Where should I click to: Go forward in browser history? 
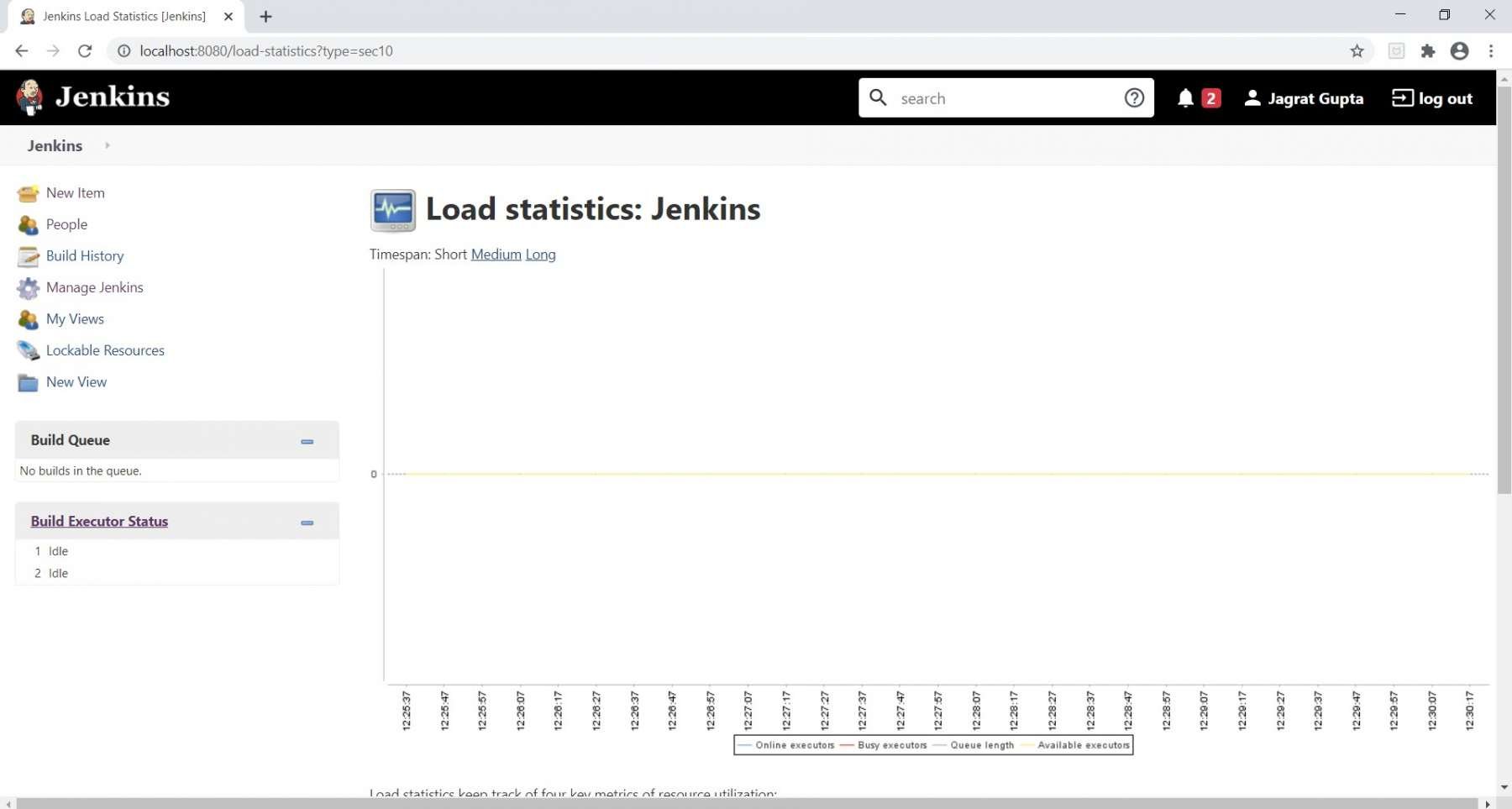pyautogui.click(x=53, y=50)
